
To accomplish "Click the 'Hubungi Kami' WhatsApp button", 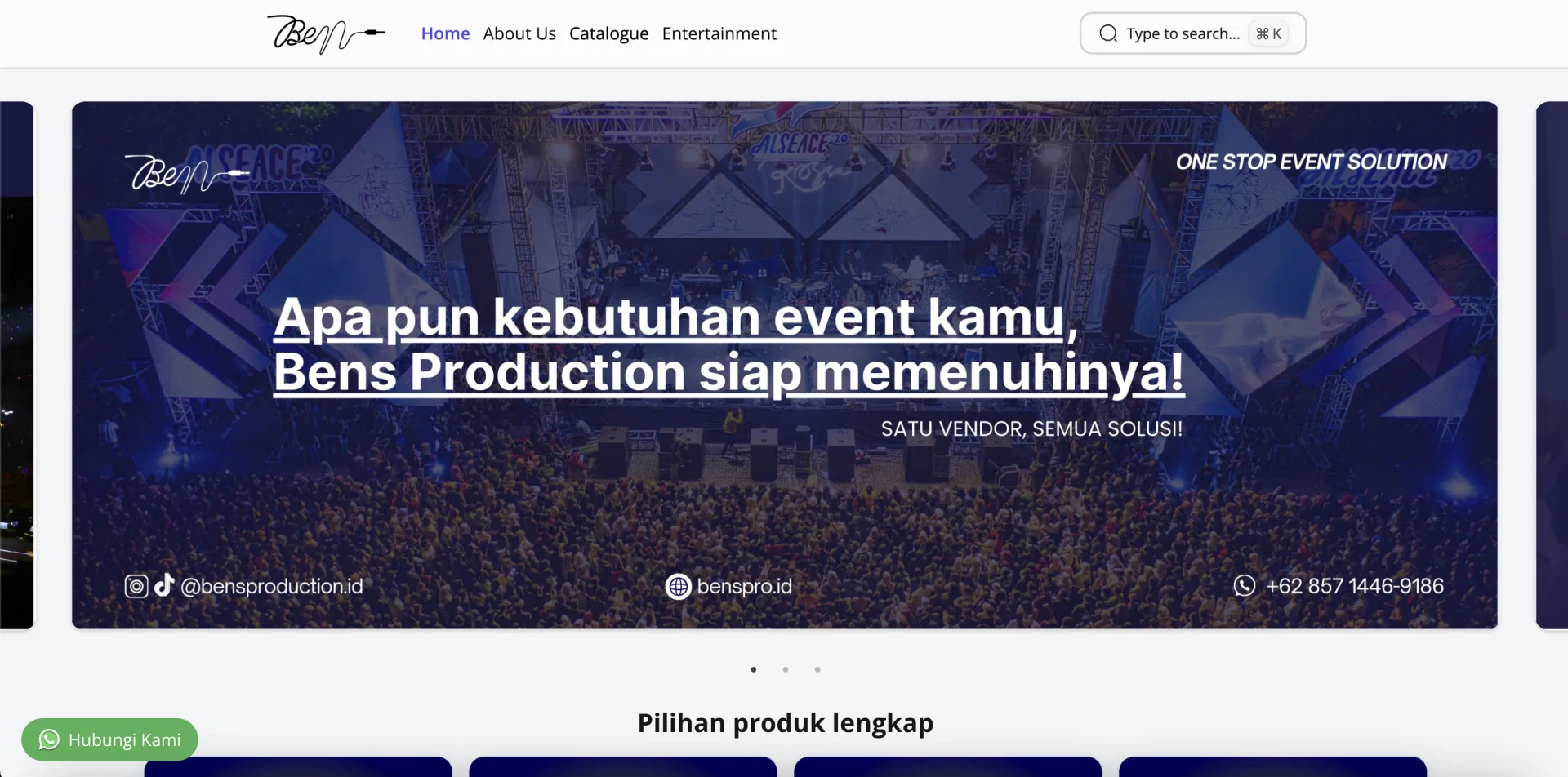I will (x=109, y=739).
